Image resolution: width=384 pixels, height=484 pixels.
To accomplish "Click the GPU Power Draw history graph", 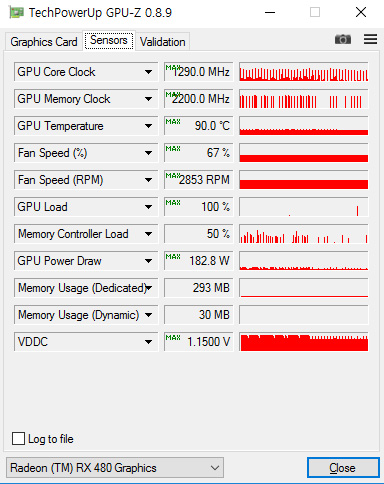I will [304, 261].
